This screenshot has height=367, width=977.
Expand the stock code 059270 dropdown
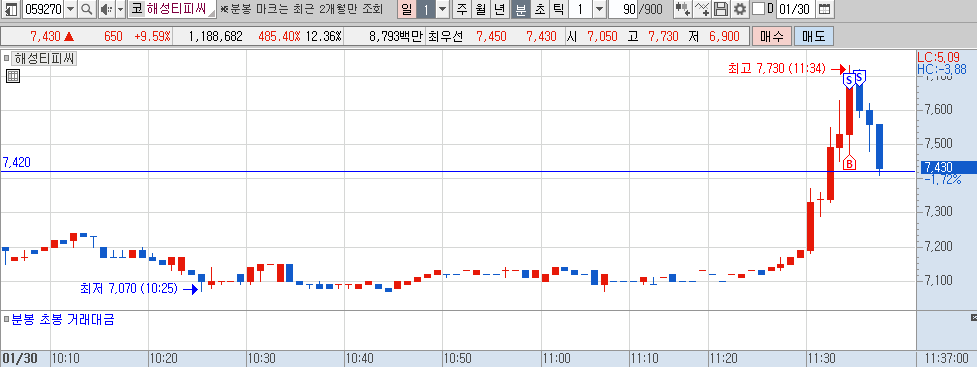[x=70, y=9]
